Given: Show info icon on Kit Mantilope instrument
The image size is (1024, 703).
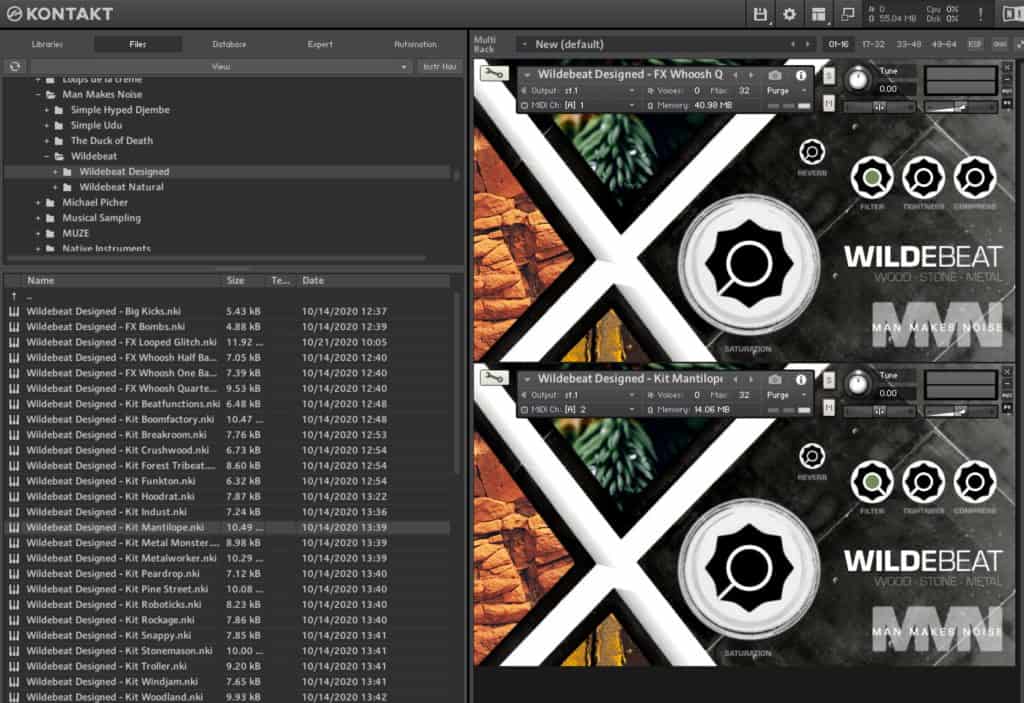Looking at the screenshot, I should coord(801,379).
